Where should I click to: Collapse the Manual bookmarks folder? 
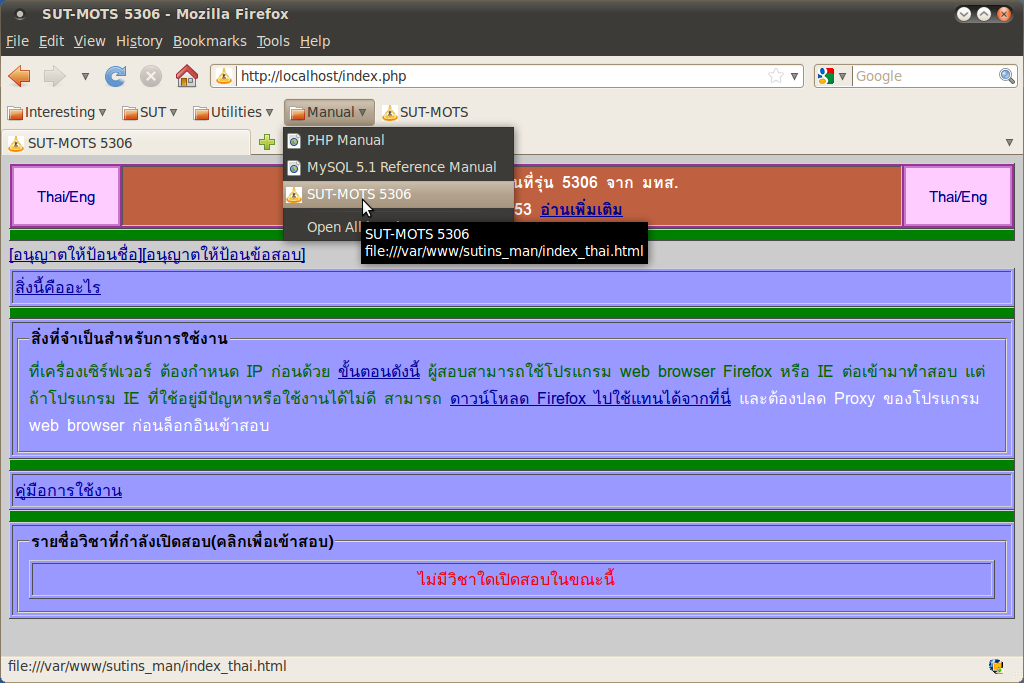coord(329,112)
